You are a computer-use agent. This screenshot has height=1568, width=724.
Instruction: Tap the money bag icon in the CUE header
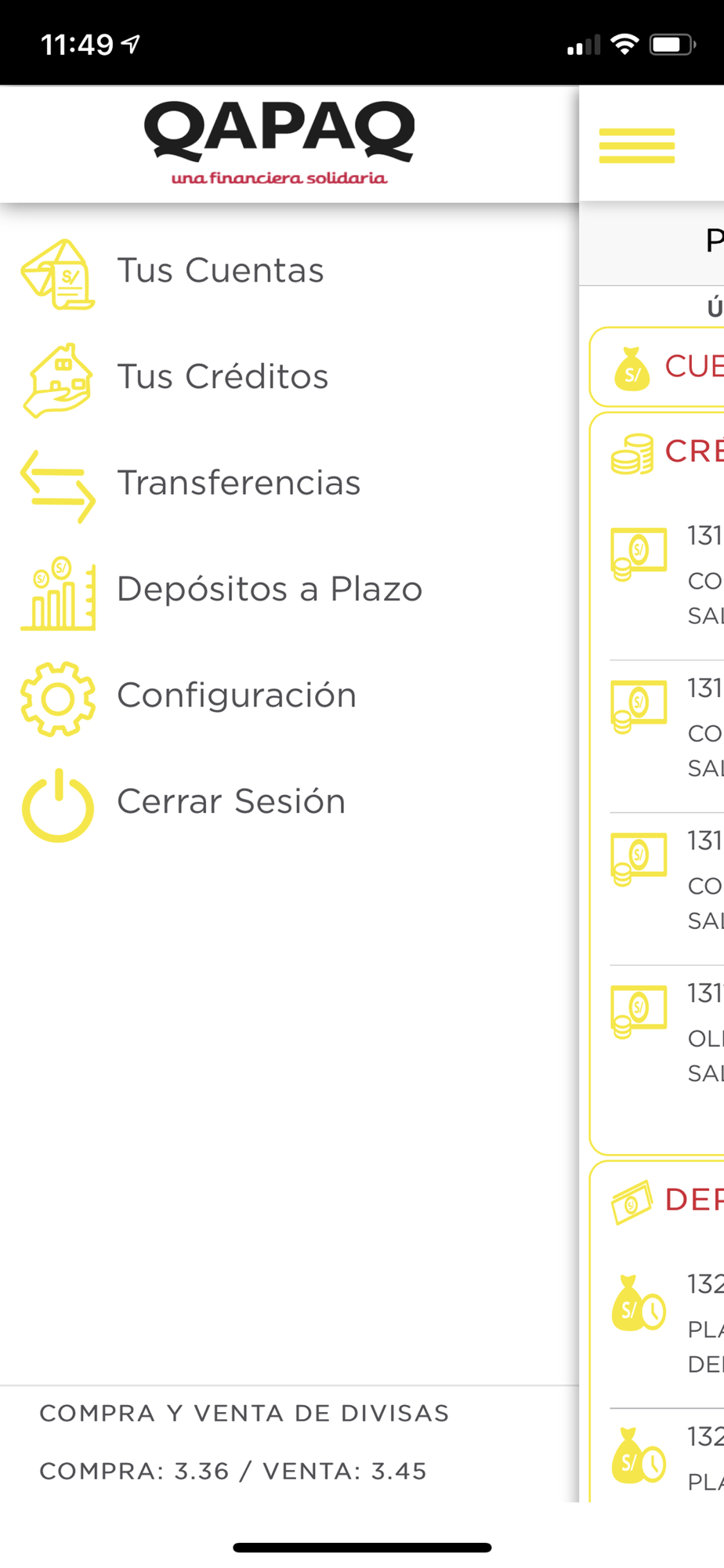click(632, 368)
